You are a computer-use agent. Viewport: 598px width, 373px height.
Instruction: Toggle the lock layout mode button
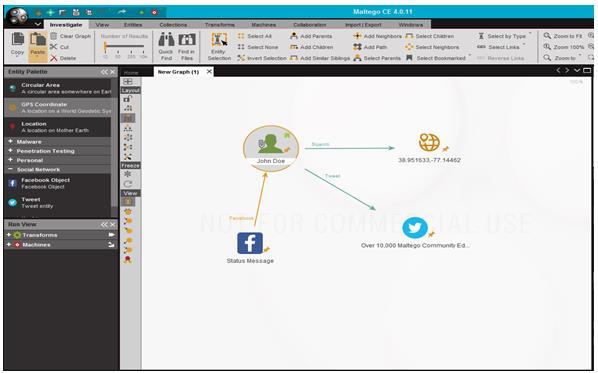127,99
